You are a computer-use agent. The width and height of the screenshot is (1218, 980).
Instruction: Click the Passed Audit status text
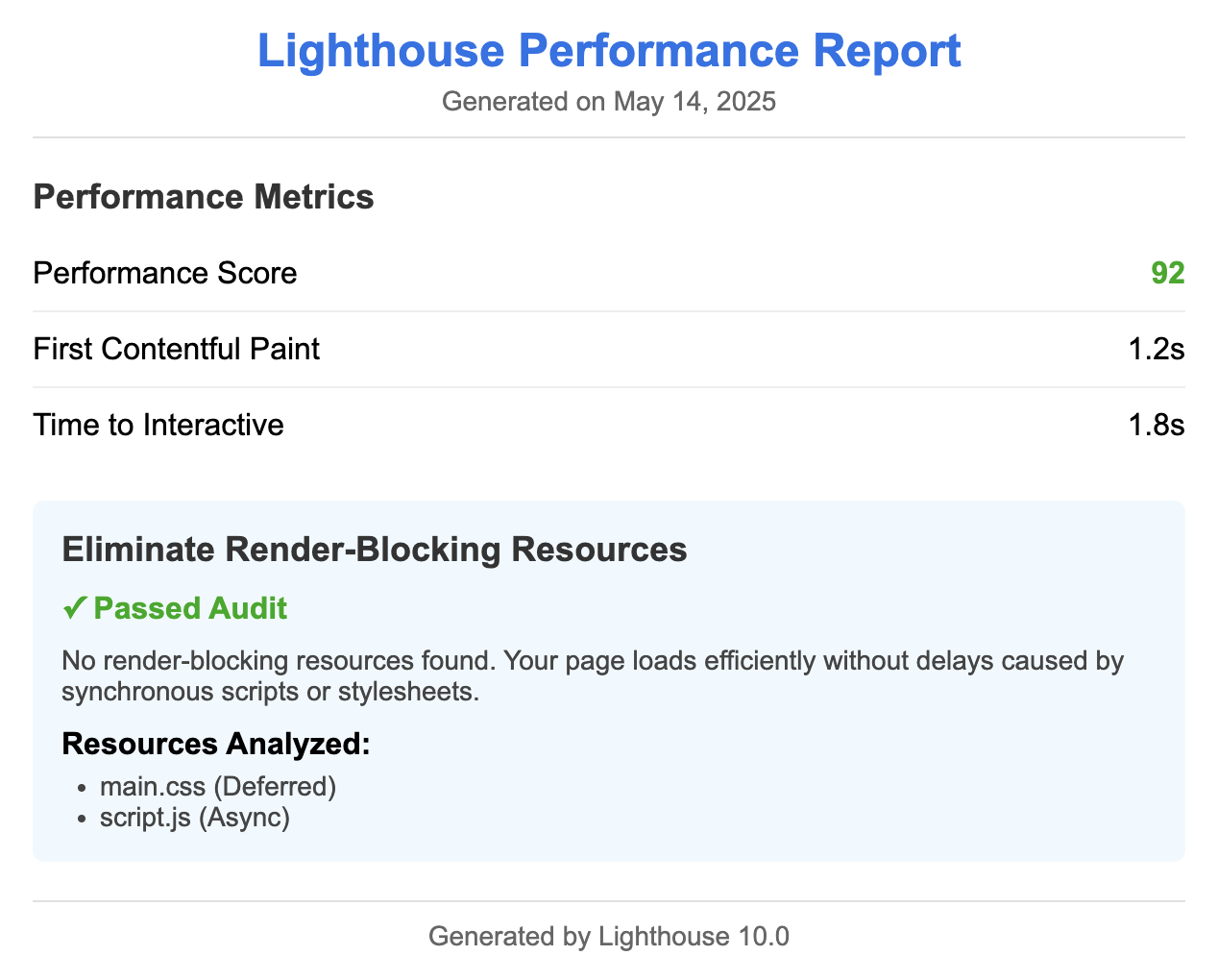[x=190, y=608]
